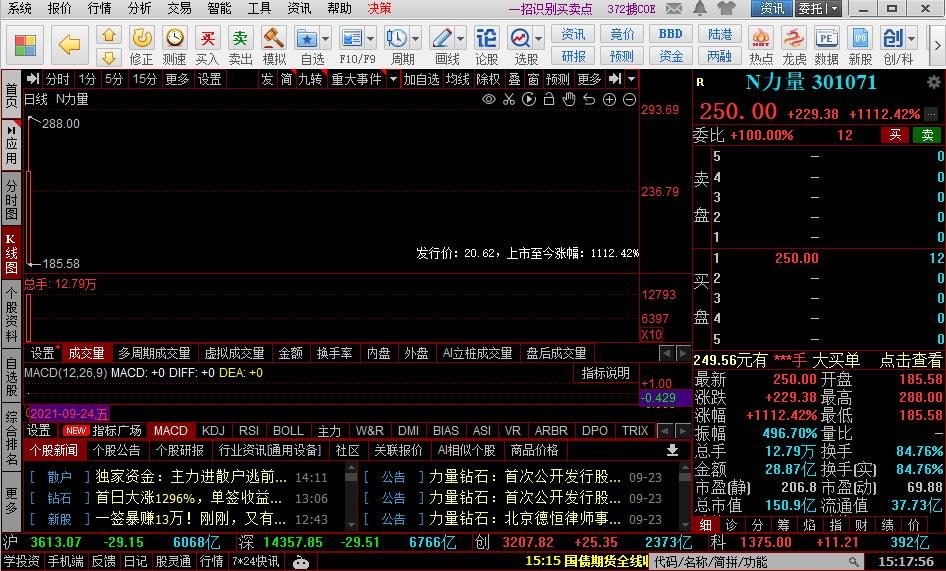This screenshot has height=571, width=946.
Task: Switch to the 个股公告 tab
Action: 116,450
